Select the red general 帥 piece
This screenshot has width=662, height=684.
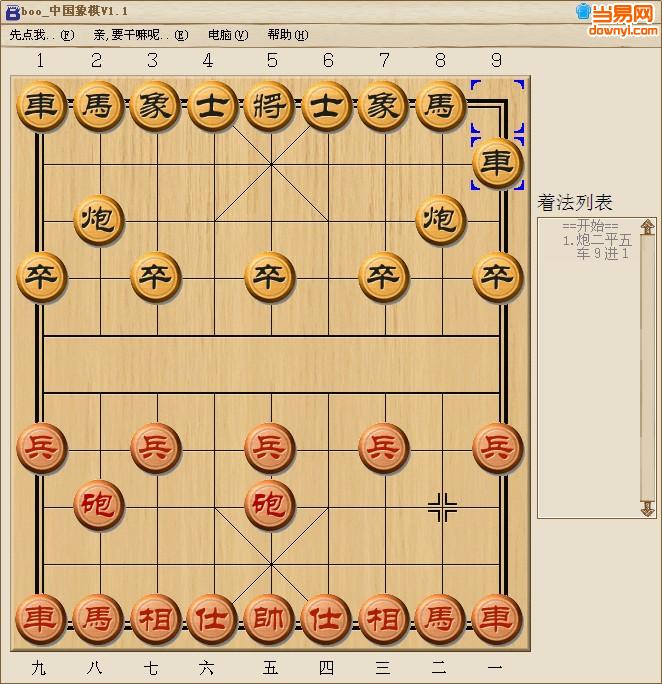(268, 618)
